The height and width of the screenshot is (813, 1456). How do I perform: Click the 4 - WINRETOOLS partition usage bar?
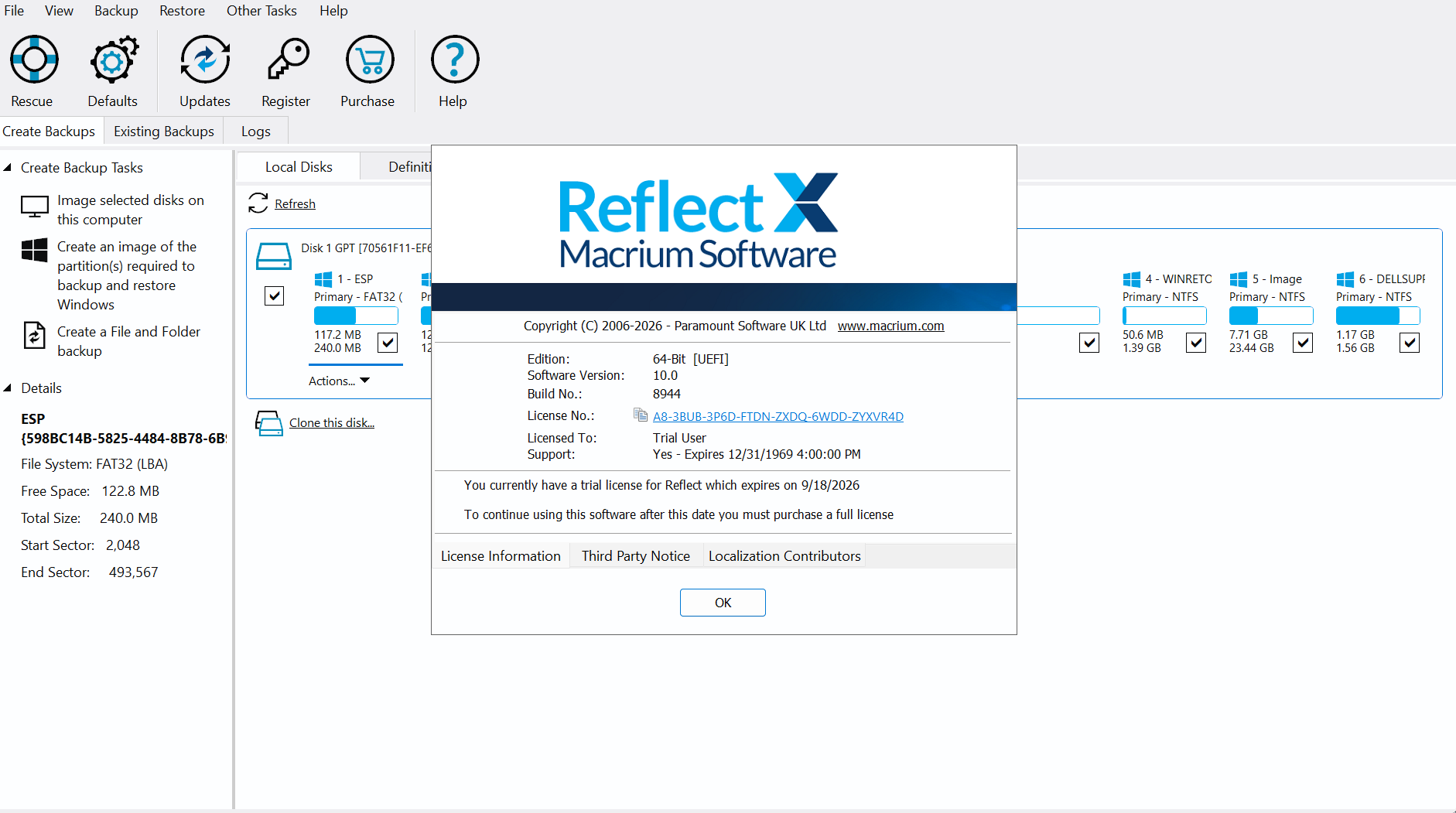click(1164, 316)
